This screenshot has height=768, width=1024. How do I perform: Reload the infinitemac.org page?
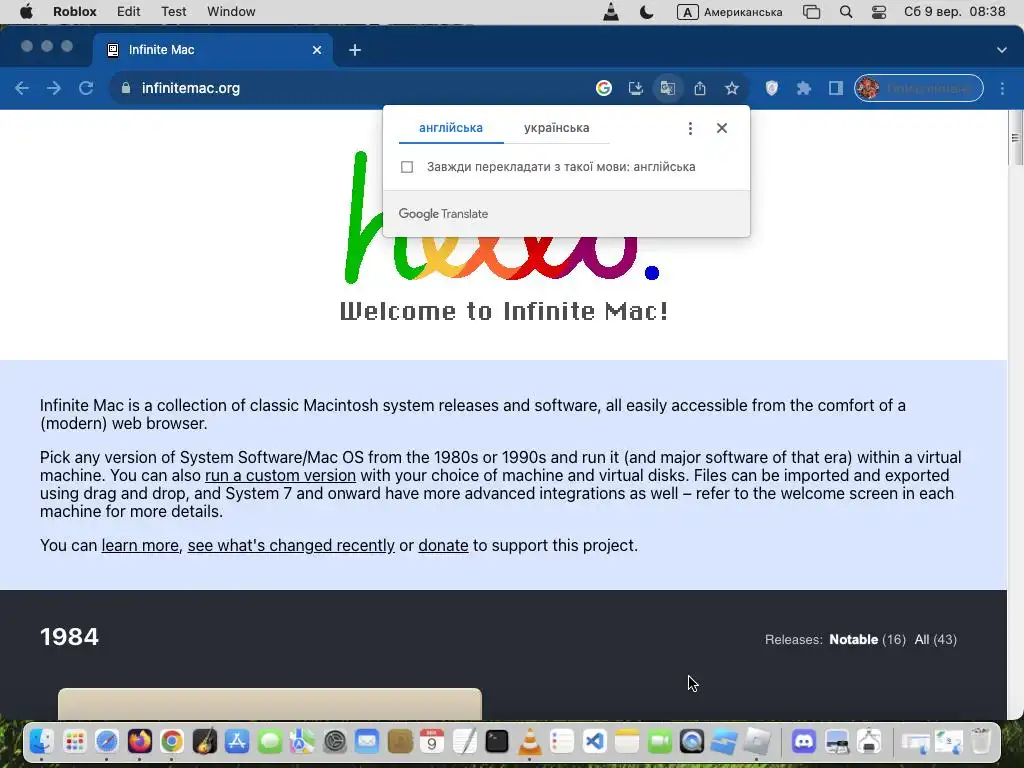coord(86,88)
